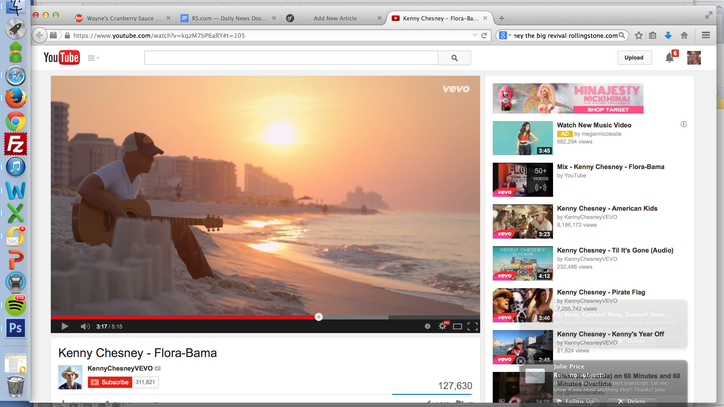Mute the video volume speaker
This screenshot has width=724, height=407.
(85, 326)
